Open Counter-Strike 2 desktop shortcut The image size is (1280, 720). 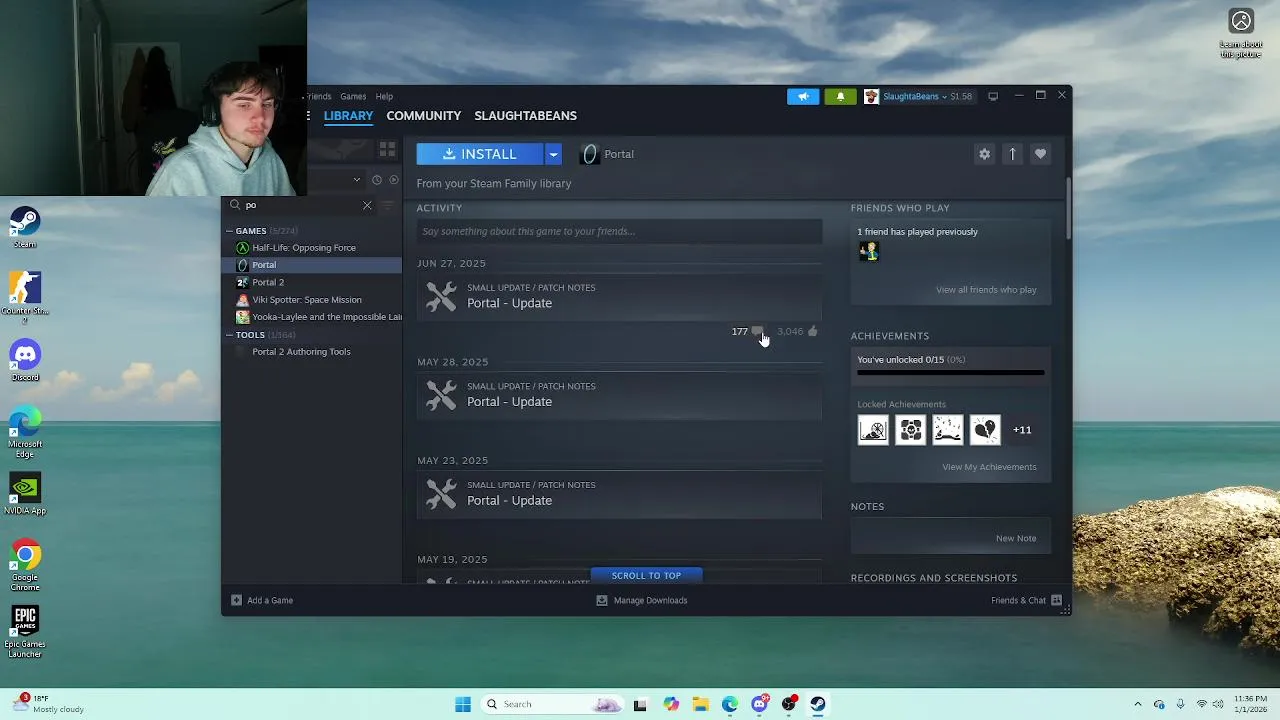pos(25,296)
